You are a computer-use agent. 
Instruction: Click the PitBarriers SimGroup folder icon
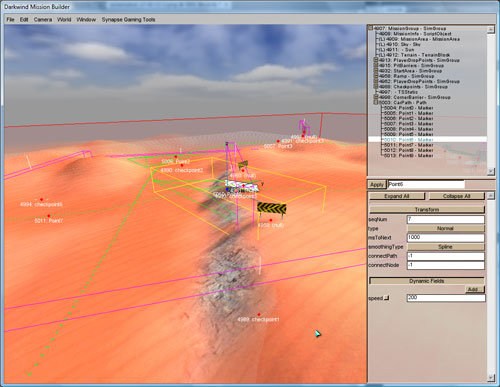(375, 65)
